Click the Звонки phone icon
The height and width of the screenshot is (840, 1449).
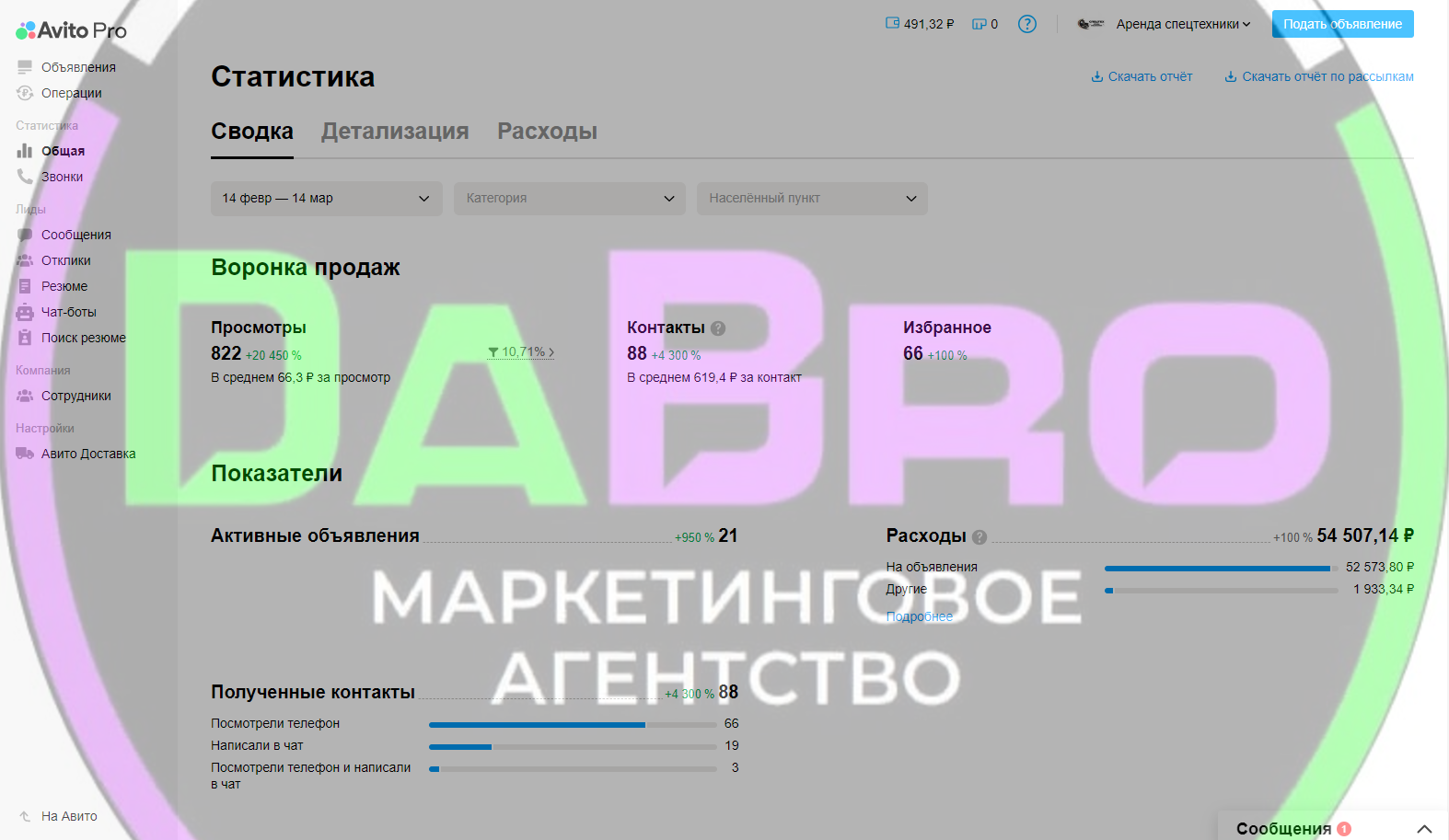pos(25,177)
